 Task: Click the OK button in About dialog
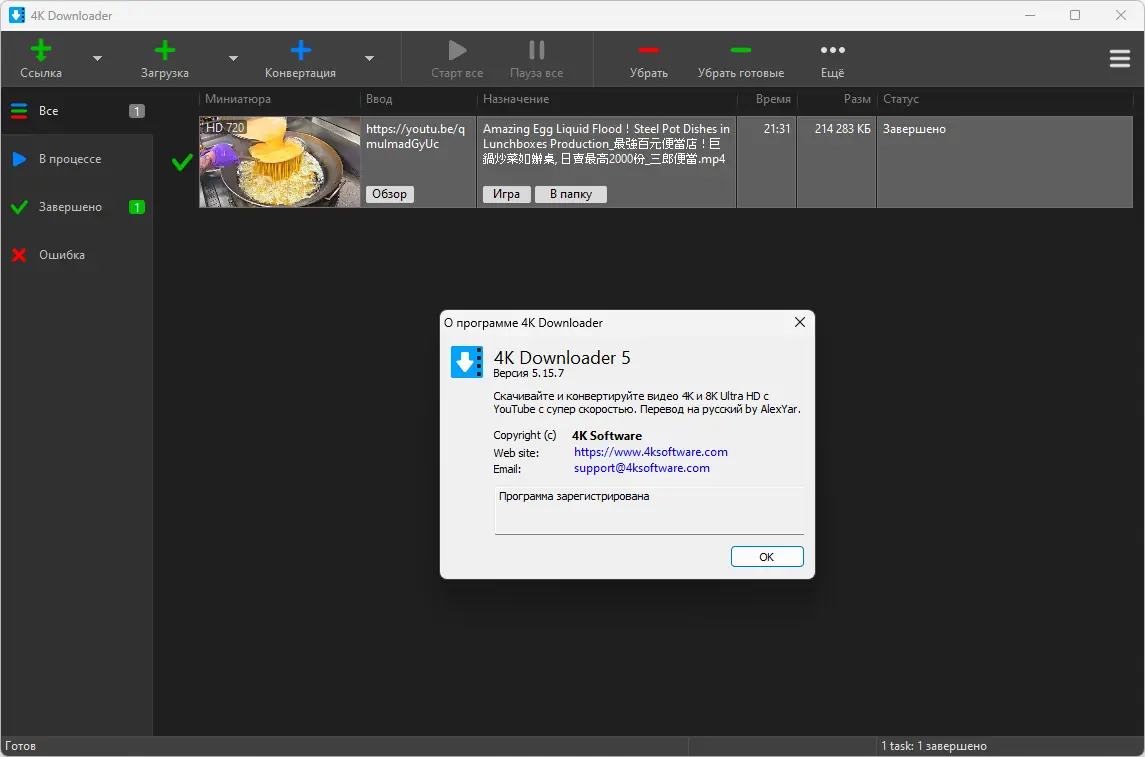point(767,557)
